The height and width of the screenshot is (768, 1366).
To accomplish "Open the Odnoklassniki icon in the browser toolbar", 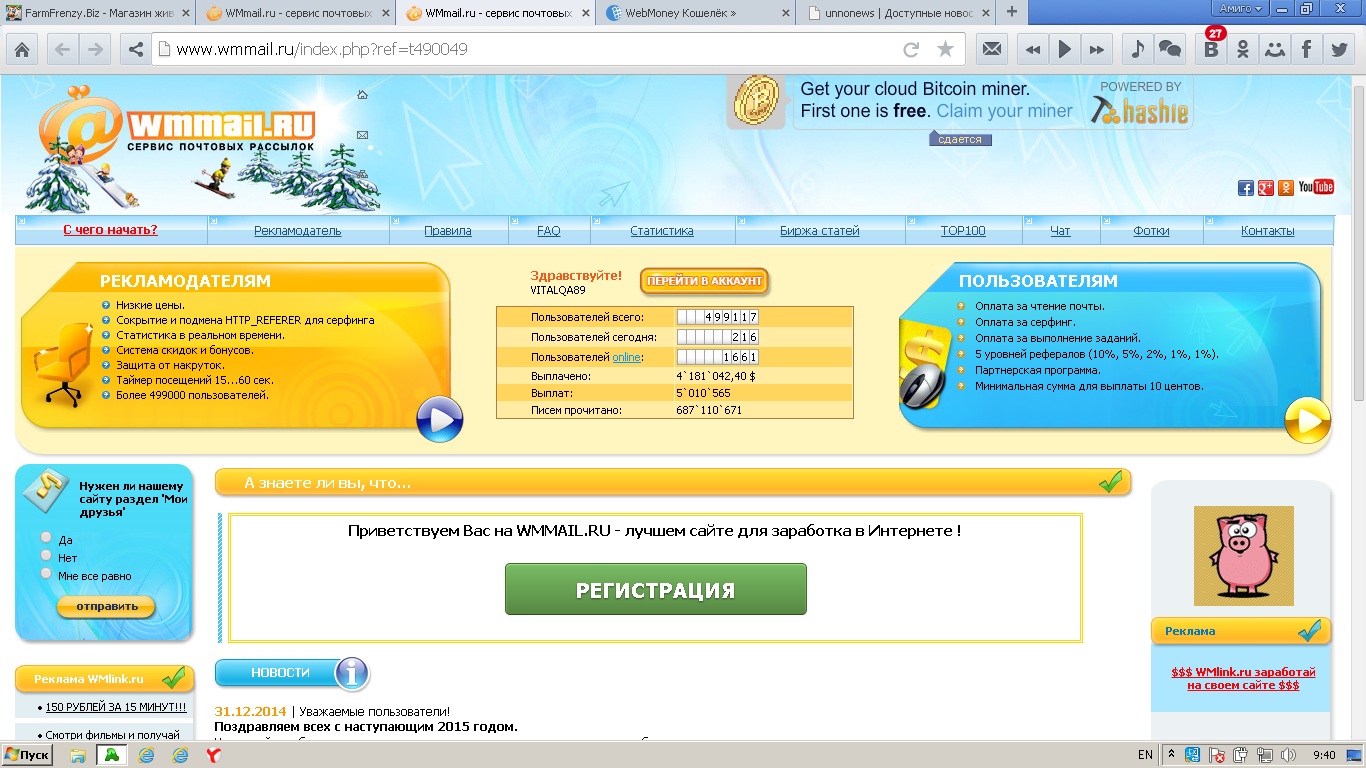I will coord(1243,49).
